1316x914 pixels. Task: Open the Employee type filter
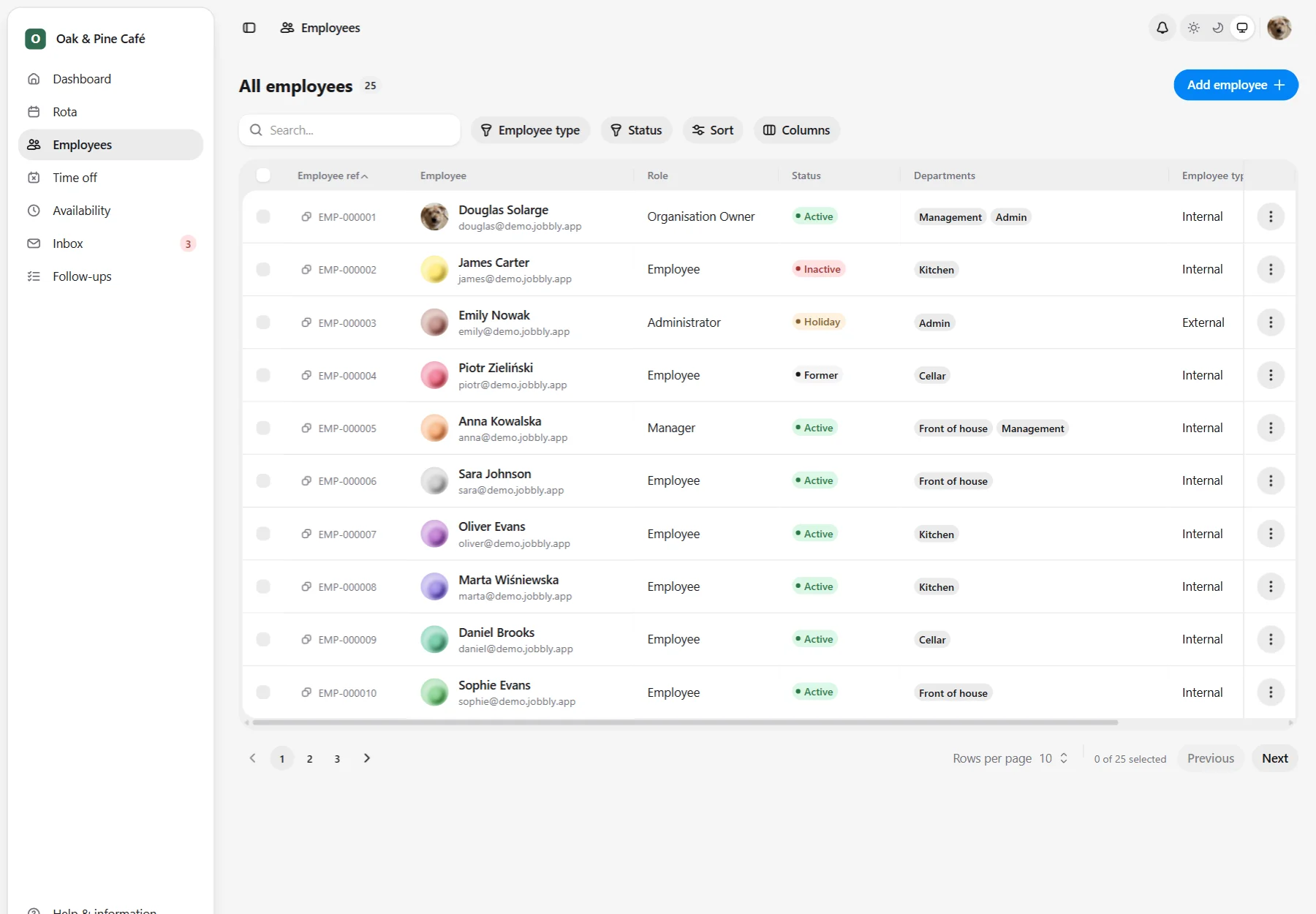[530, 130]
